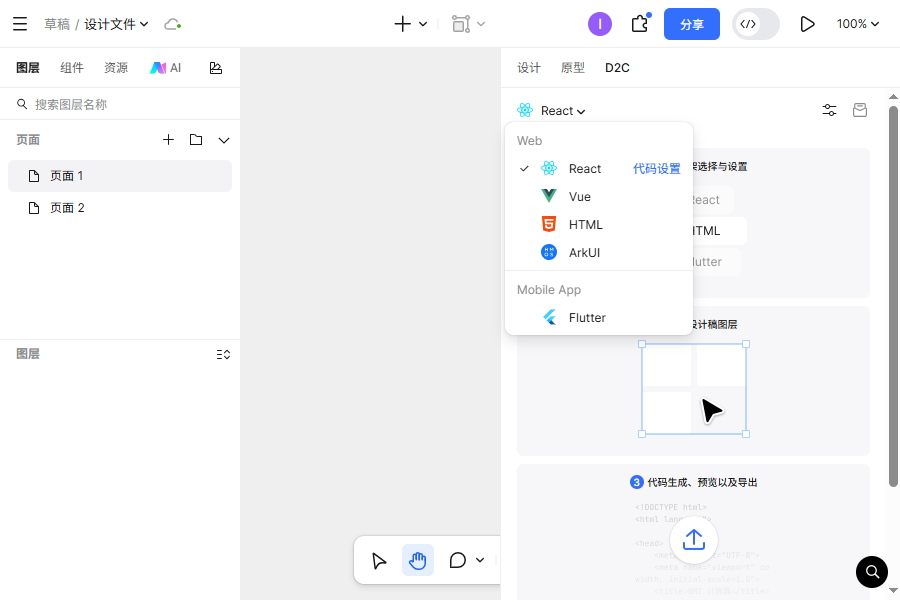Switch to the Components tab
The width and height of the screenshot is (900, 600).
click(72, 68)
